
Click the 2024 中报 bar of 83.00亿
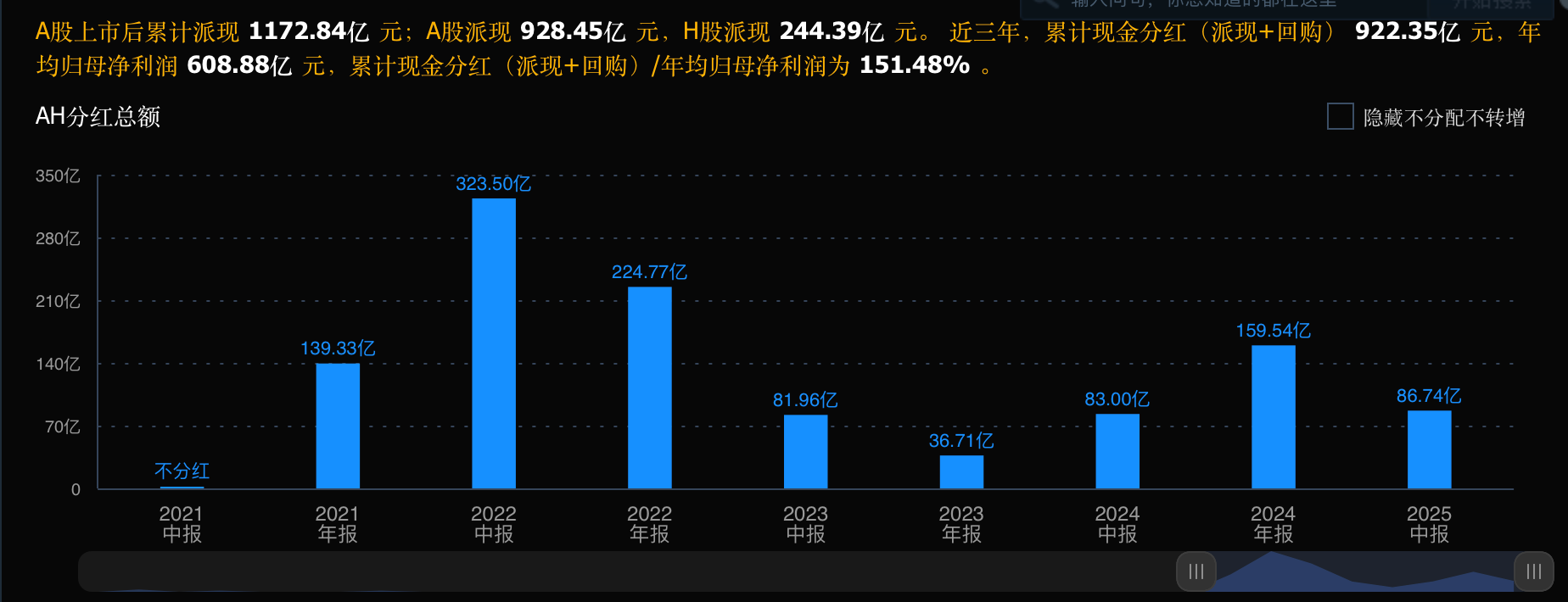coord(1117,451)
